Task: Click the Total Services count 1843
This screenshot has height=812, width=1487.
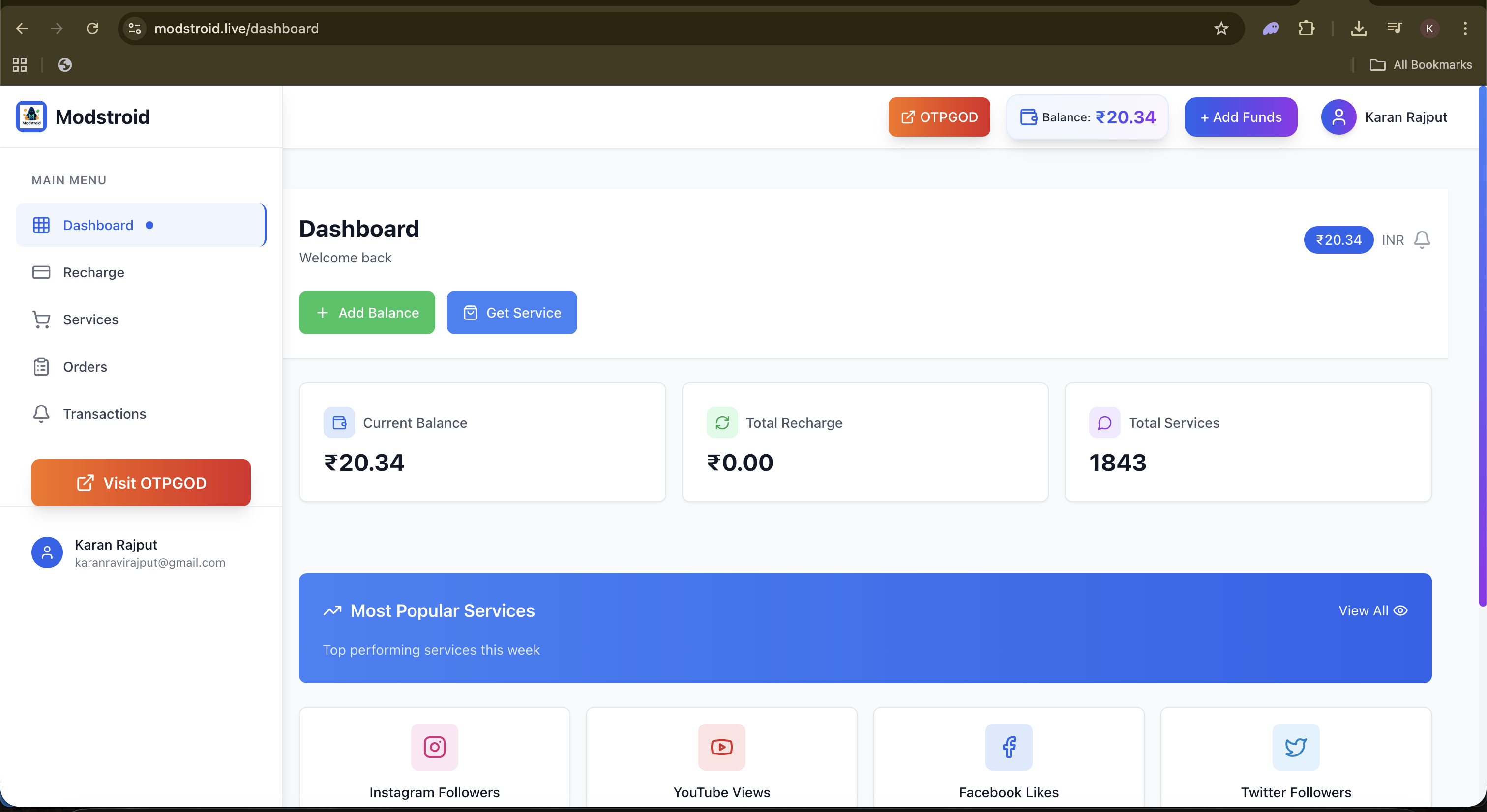Action: coord(1118,462)
